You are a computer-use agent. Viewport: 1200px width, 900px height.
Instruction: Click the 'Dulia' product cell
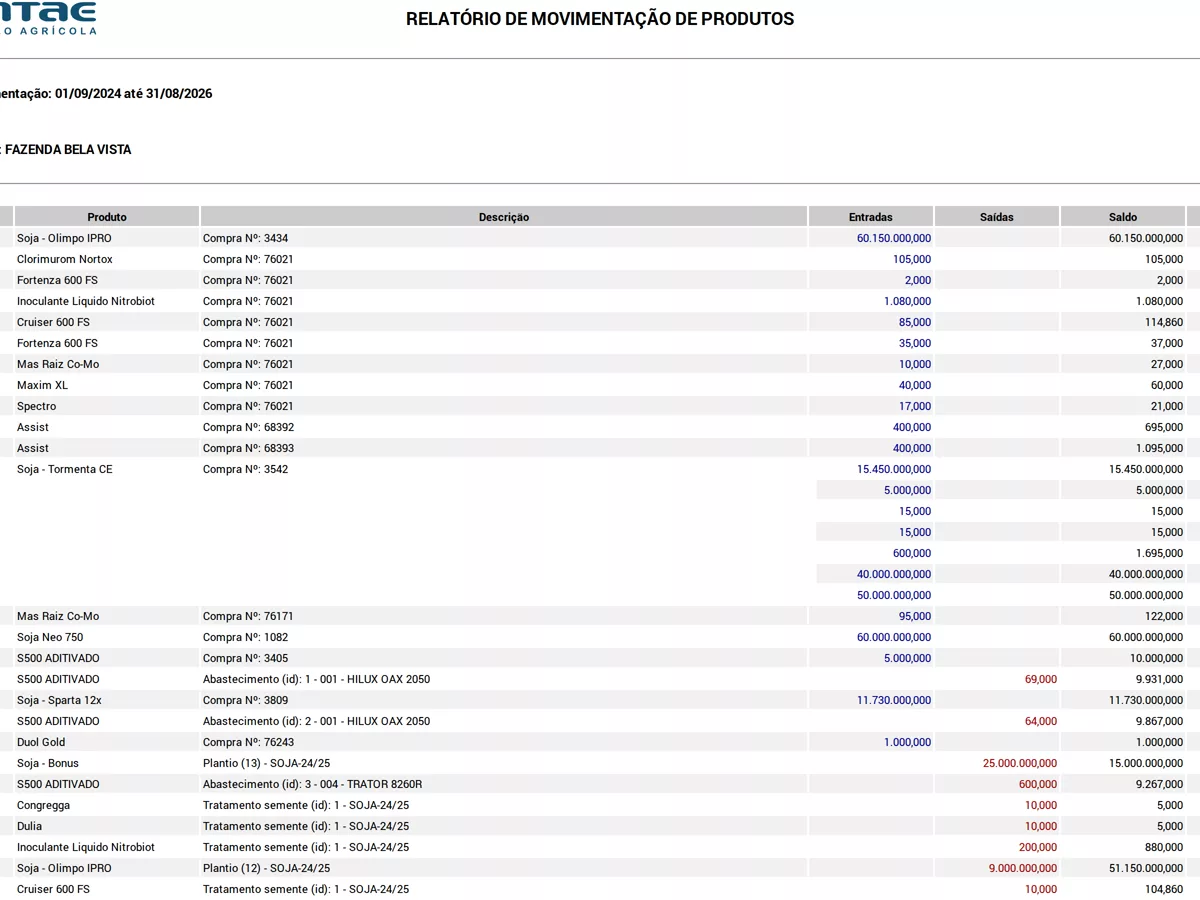click(30, 826)
